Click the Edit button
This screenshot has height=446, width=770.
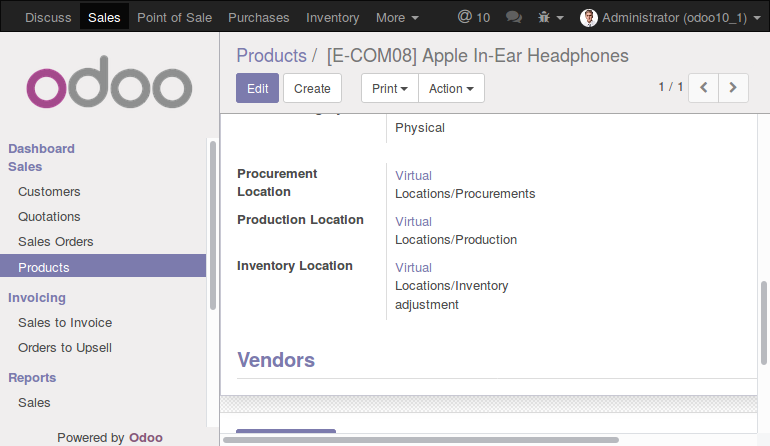257,88
